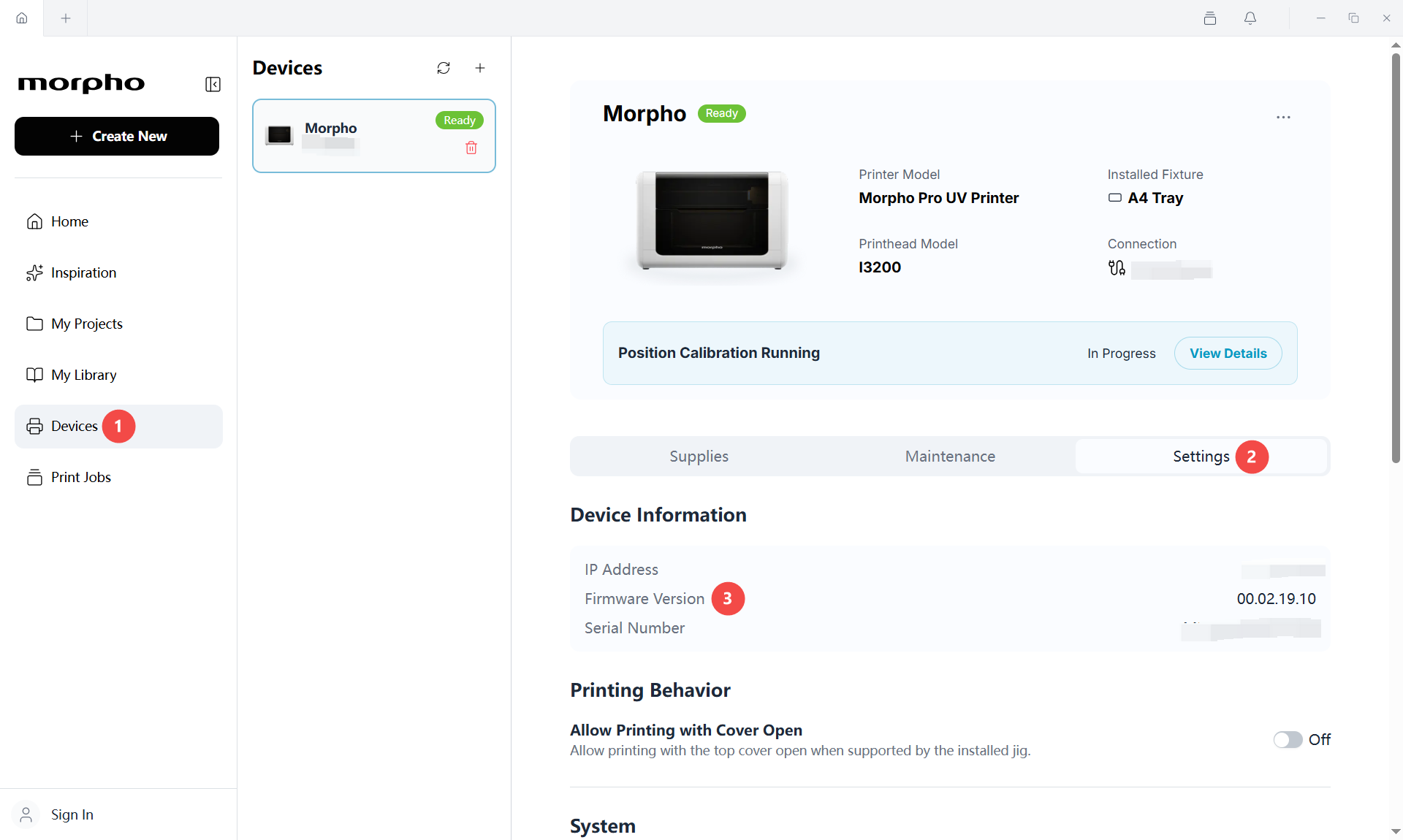Open Print Jobs section
The width and height of the screenshot is (1403, 840).
pyautogui.click(x=118, y=477)
